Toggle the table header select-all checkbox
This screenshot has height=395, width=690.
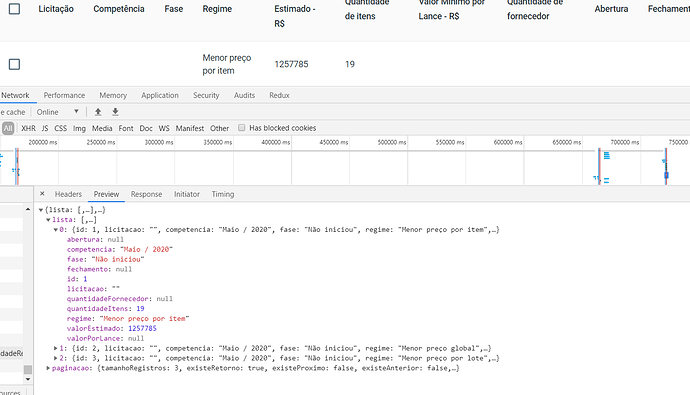click(x=15, y=9)
